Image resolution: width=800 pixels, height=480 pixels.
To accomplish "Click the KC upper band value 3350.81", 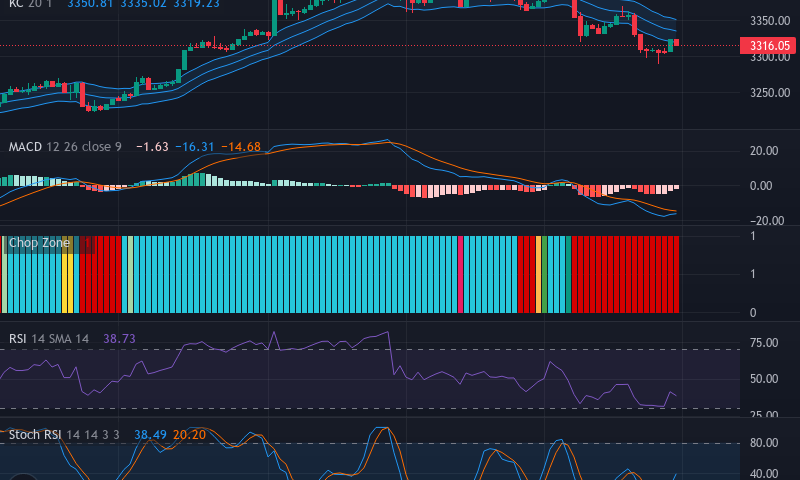I will (x=90, y=4).
